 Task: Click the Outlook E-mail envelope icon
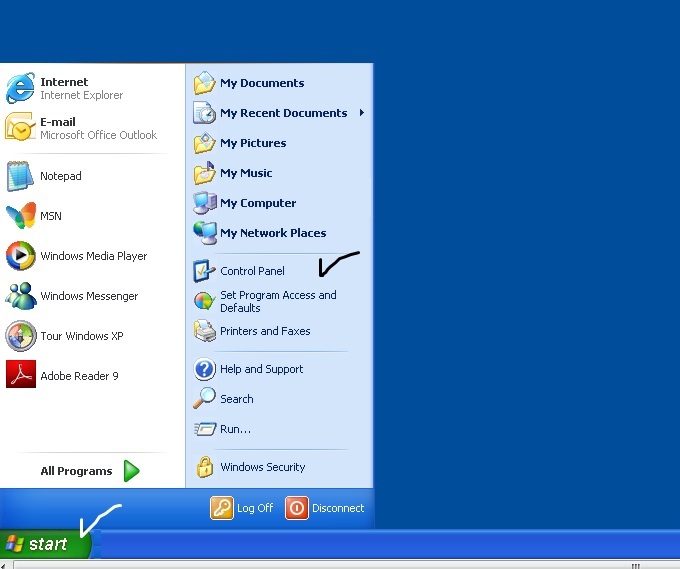[x=20, y=127]
